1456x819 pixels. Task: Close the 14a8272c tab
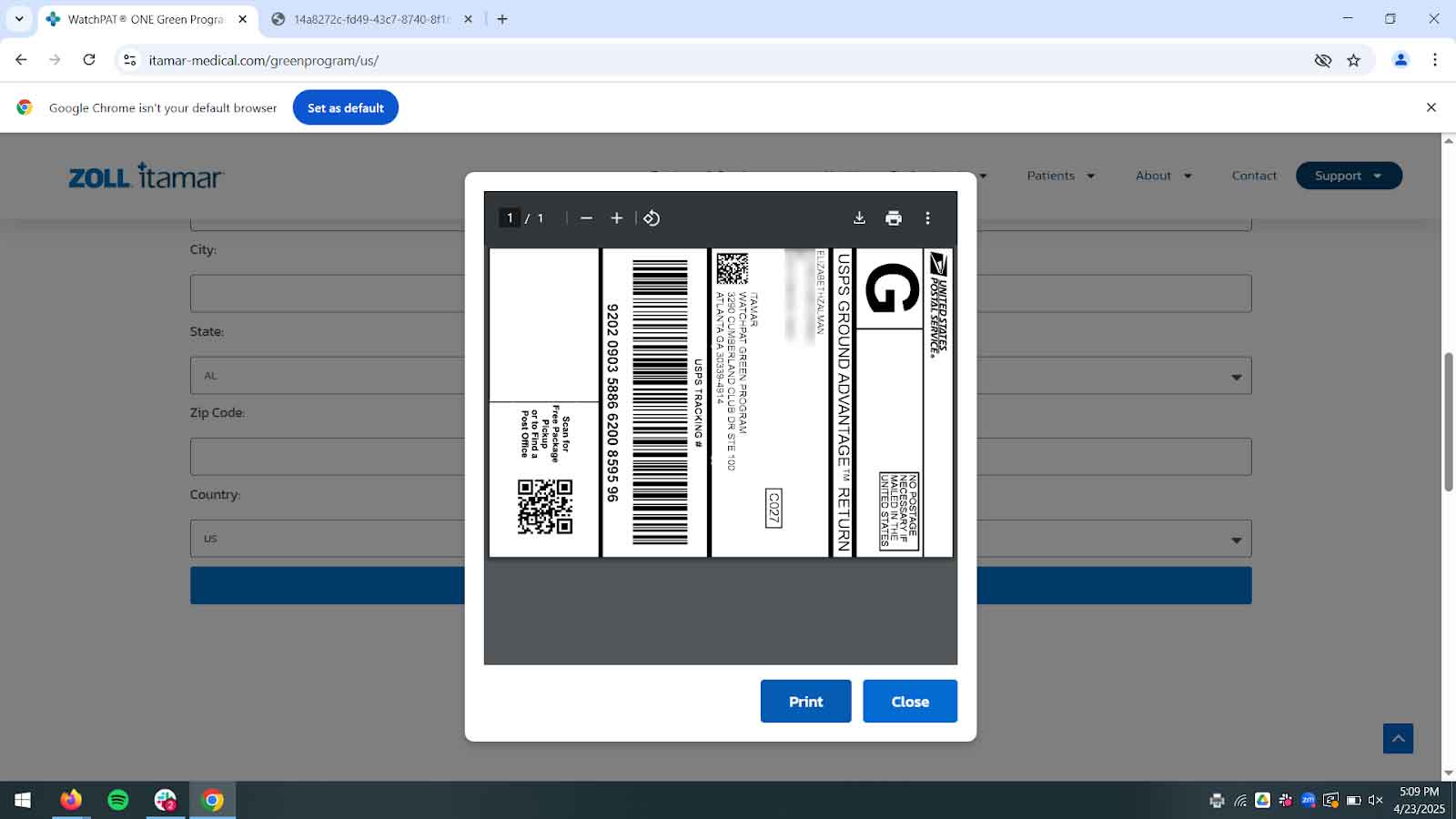(468, 19)
